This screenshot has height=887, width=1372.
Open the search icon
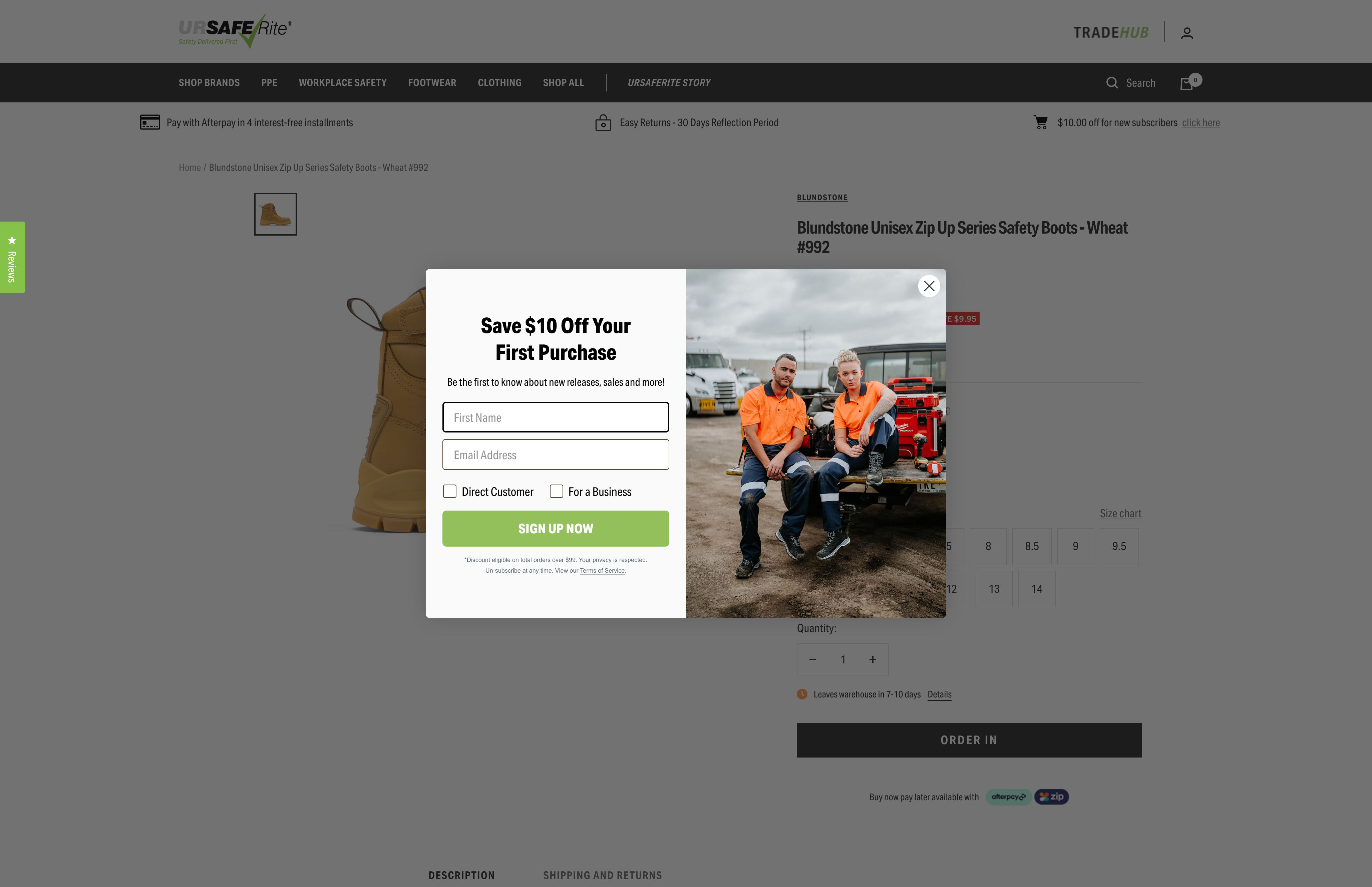[x=1112, y=82]
